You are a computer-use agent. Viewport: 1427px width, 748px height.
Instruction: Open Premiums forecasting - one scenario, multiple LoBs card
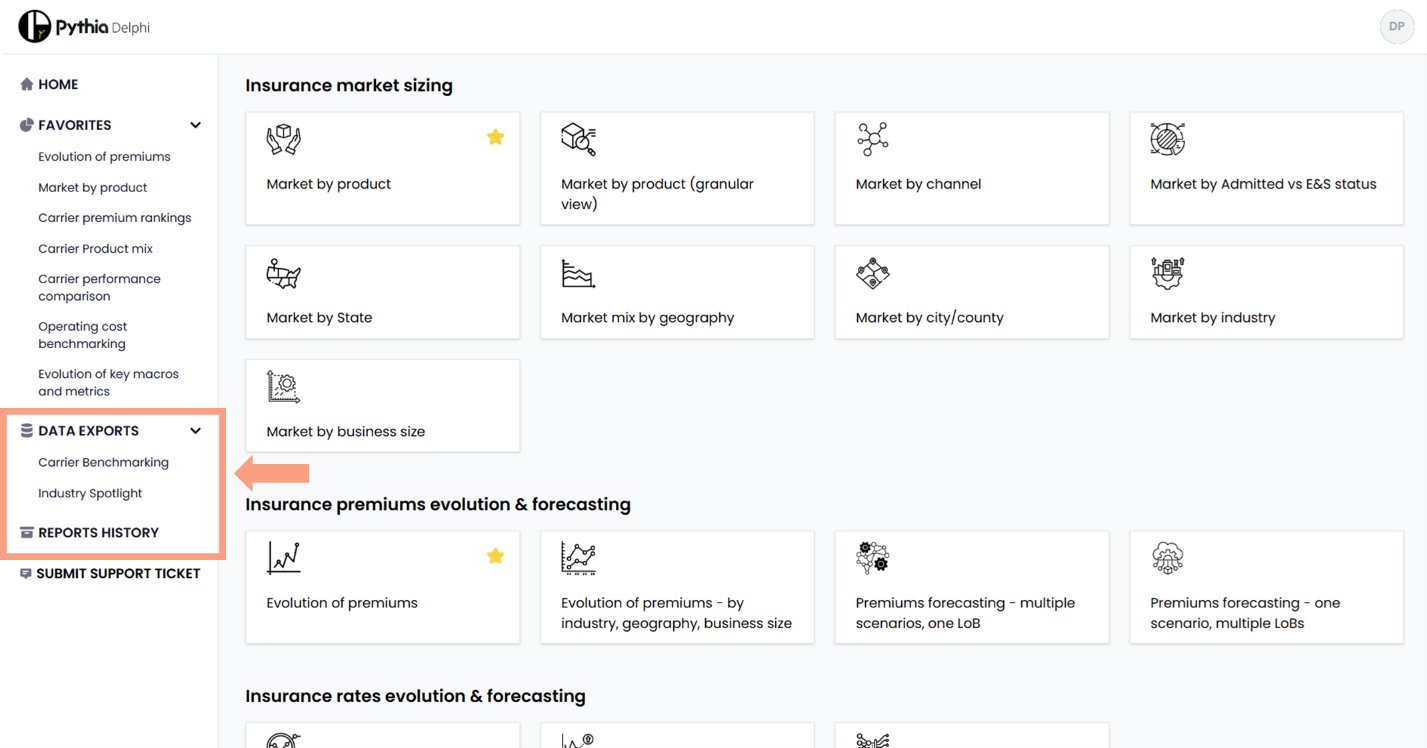click(1266, 587)
